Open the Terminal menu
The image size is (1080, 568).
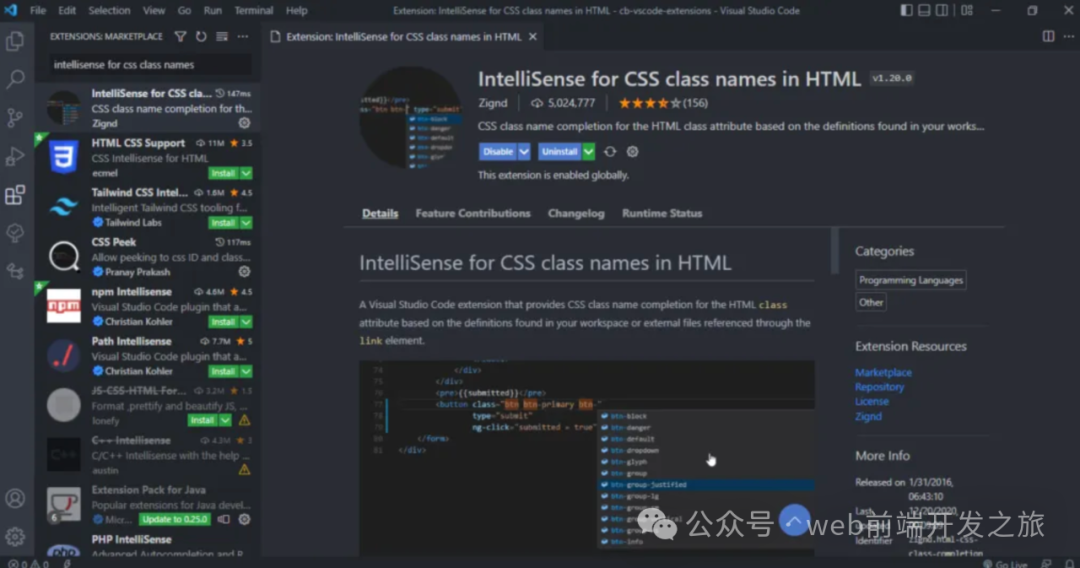pyautogui.click(x=253, y=10)
